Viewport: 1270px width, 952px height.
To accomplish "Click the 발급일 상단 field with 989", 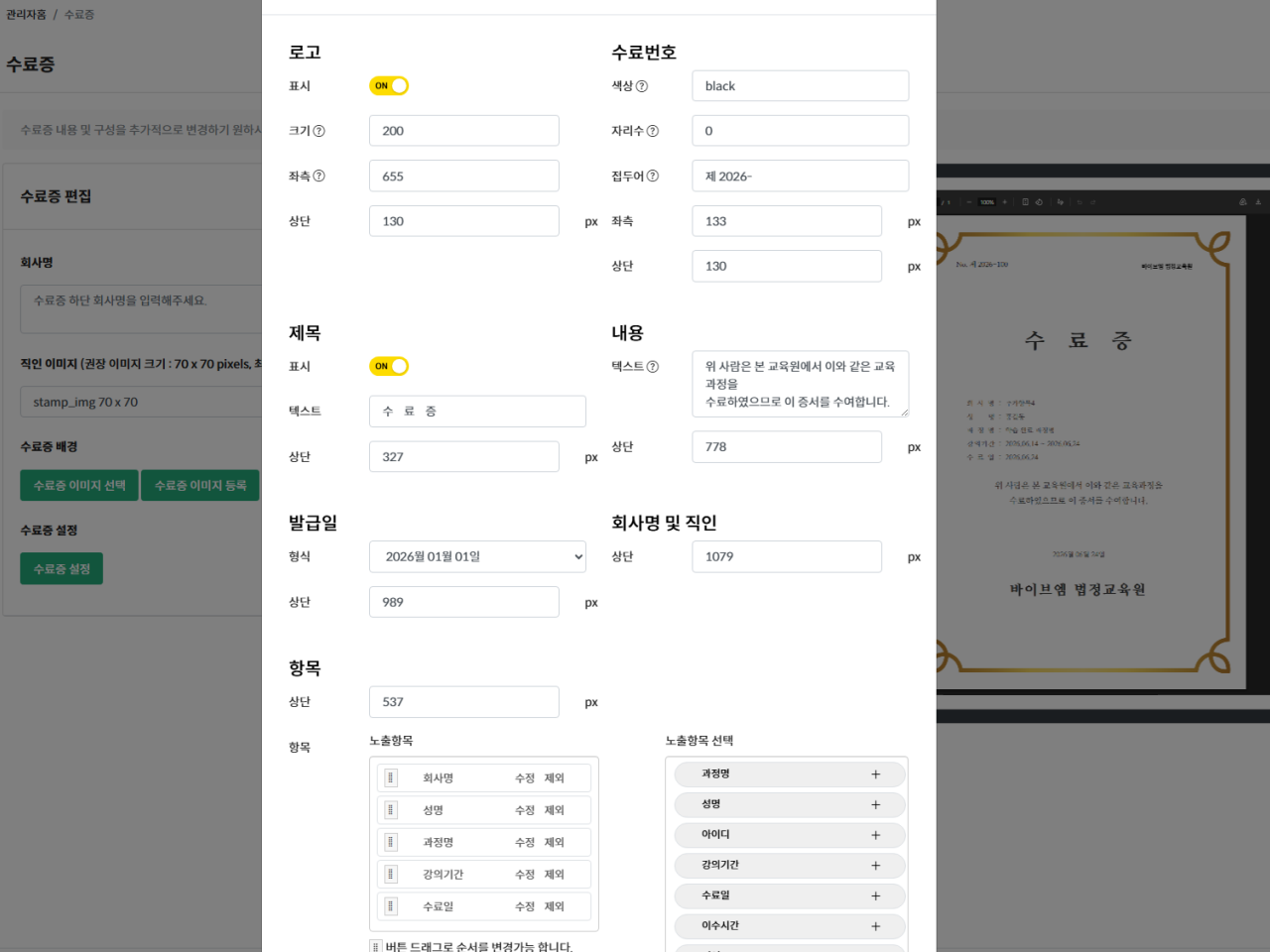I will click(x=463, y=602).
